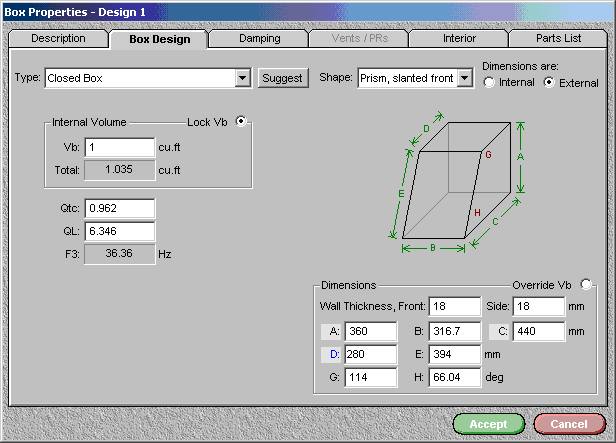Go to the Parts List tab
Screen dimensions: 616x443
click(x=558, y=39)
